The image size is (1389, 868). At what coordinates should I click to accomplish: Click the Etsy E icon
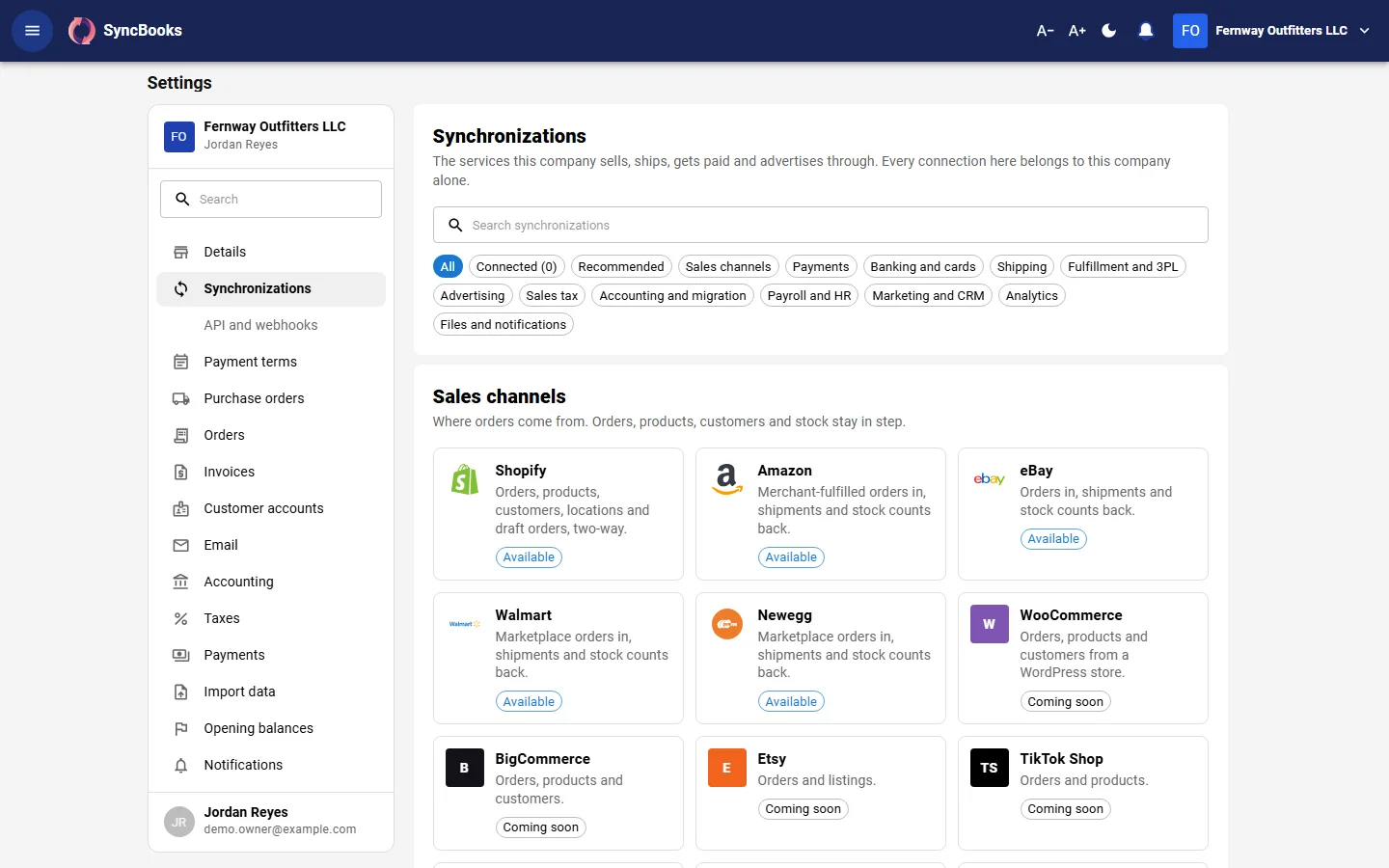tap(727, 768)
